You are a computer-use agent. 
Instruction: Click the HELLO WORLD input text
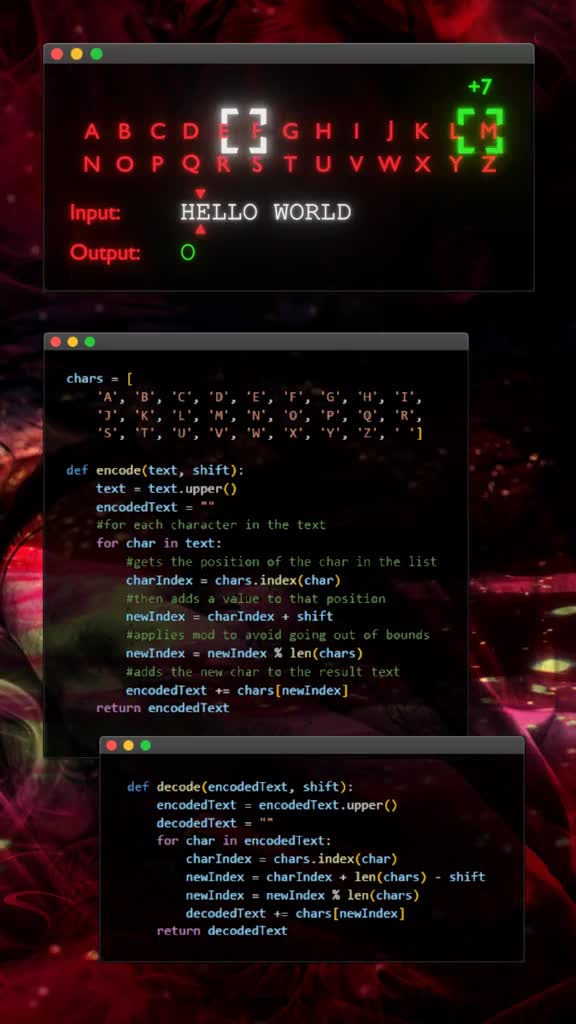click(266, 212)
